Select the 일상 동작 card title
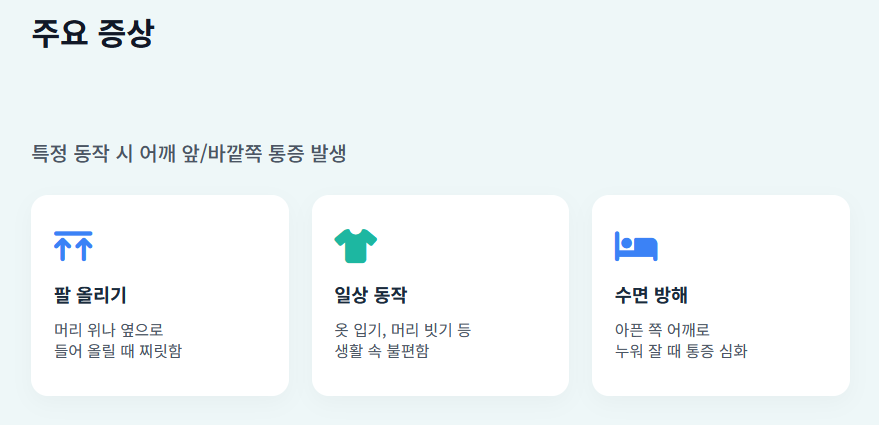The width and height of the screenshot is (879, 425). [x=371, y=295]
